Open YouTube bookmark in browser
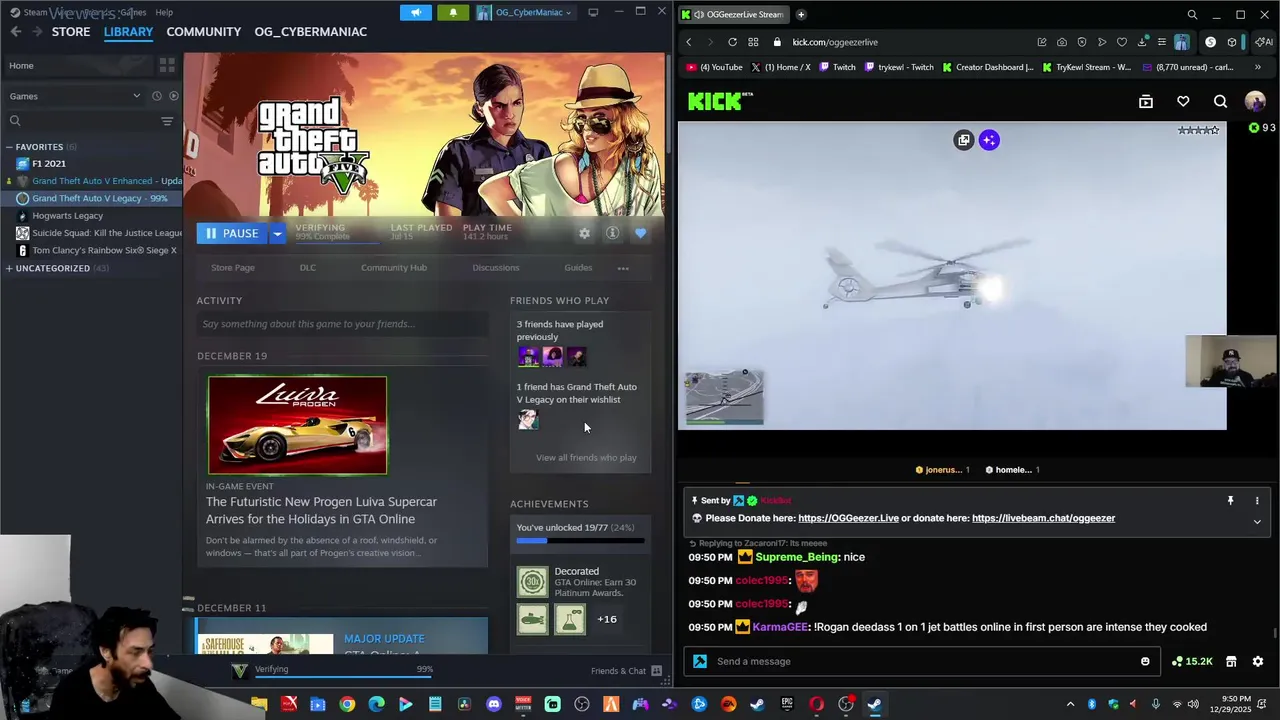The height and width of the screenshot is (720, 1280). coord(715,67)
